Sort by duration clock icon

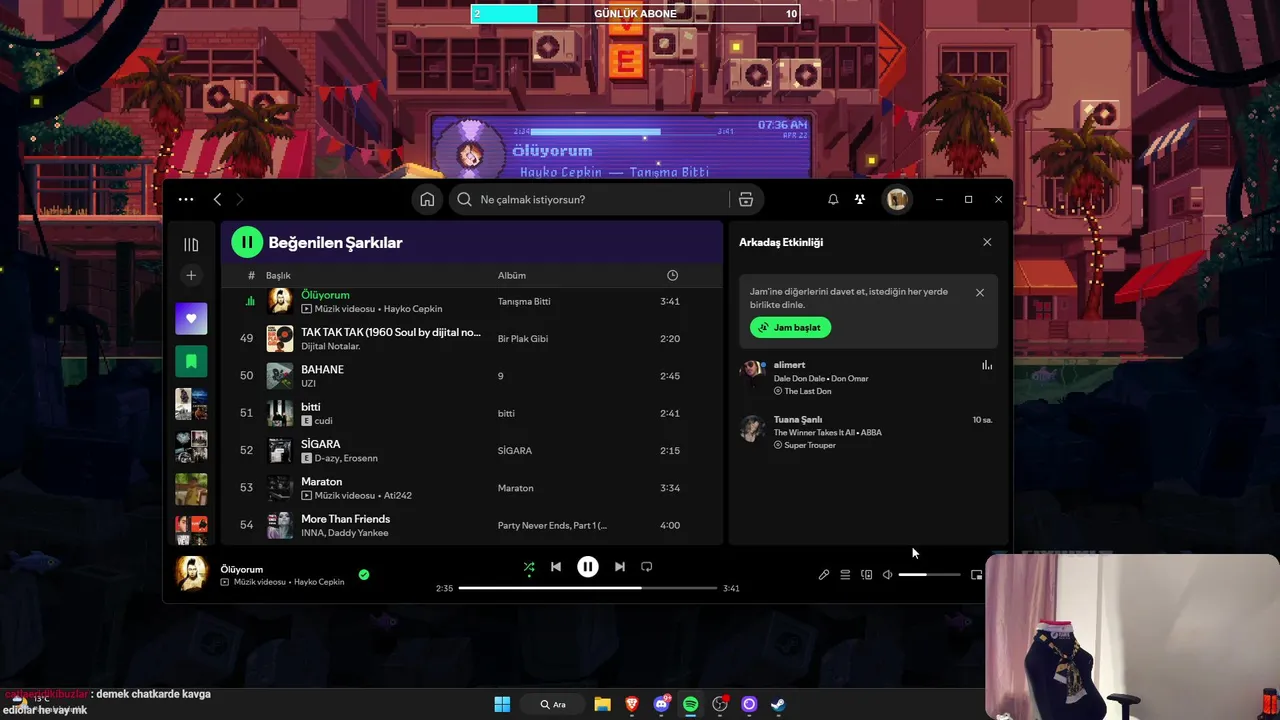(x=672, y=275)
